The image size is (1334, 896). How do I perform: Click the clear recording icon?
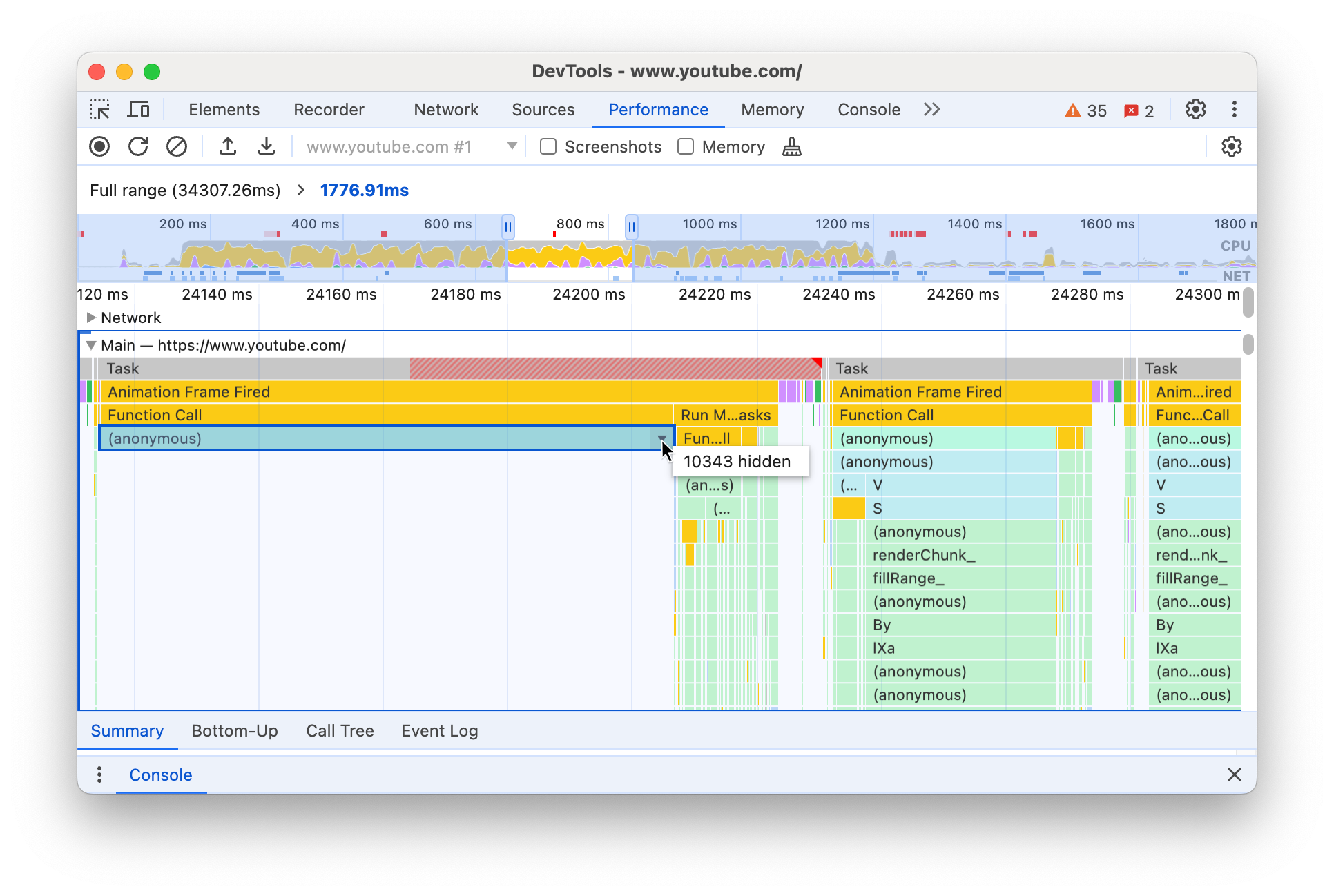tap(175, 147)
